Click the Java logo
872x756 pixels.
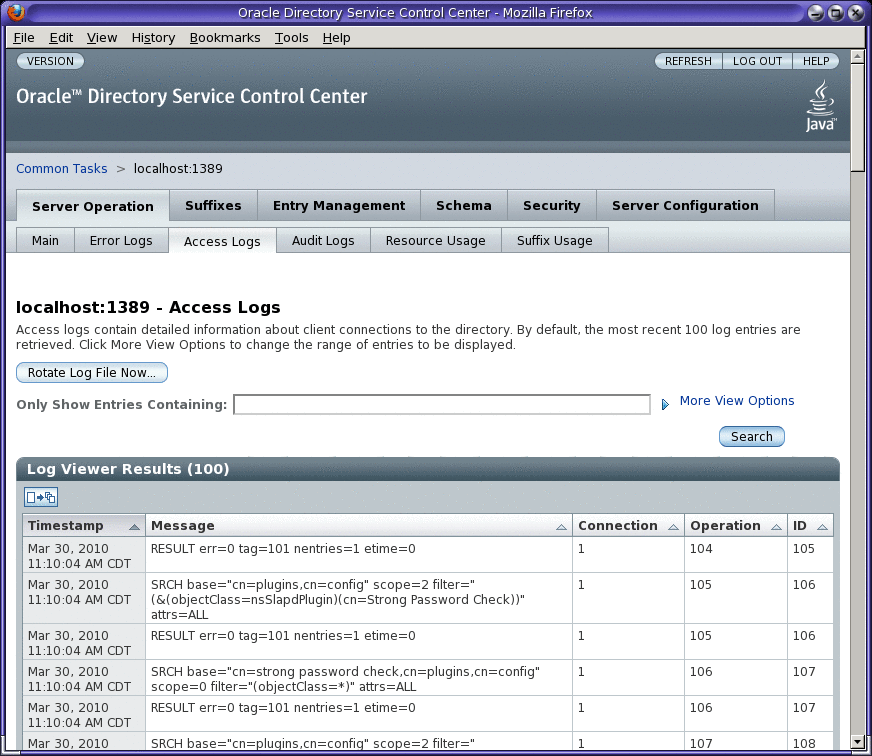821,106
